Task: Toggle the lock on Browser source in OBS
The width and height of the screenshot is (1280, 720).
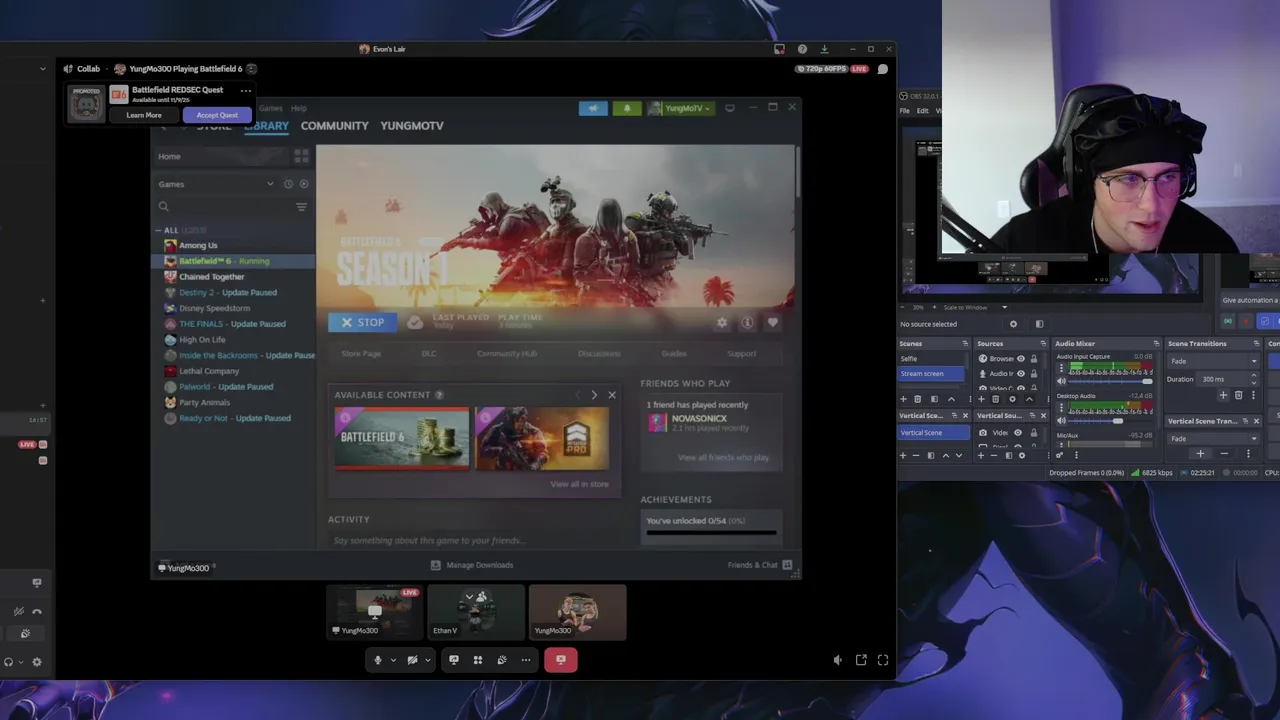Action: pos(1035,358)
